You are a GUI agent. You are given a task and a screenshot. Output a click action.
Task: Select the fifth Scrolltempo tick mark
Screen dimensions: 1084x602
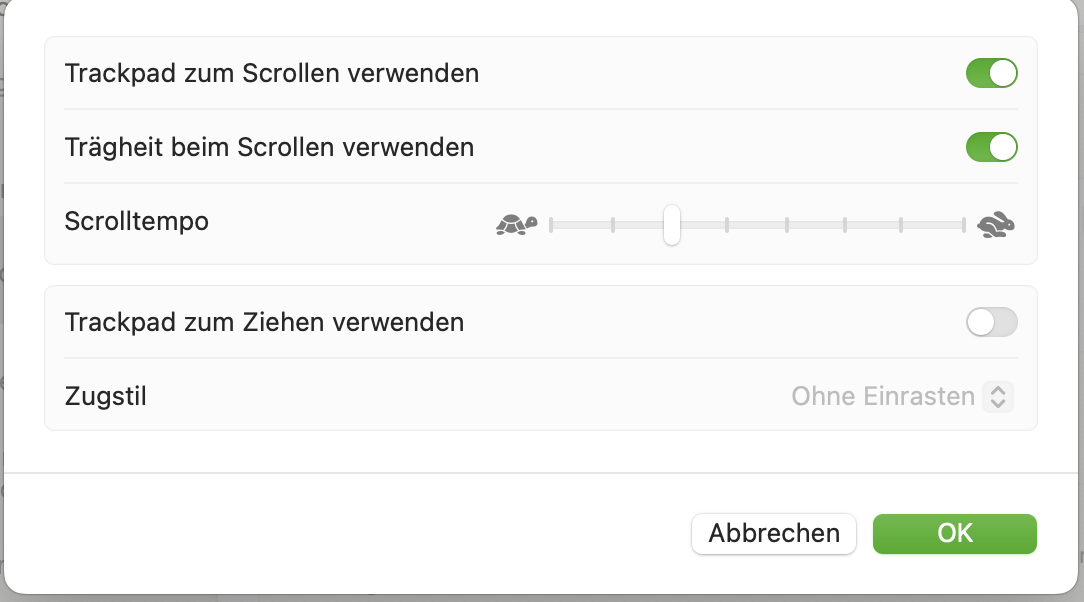click(x=787, y=225)
